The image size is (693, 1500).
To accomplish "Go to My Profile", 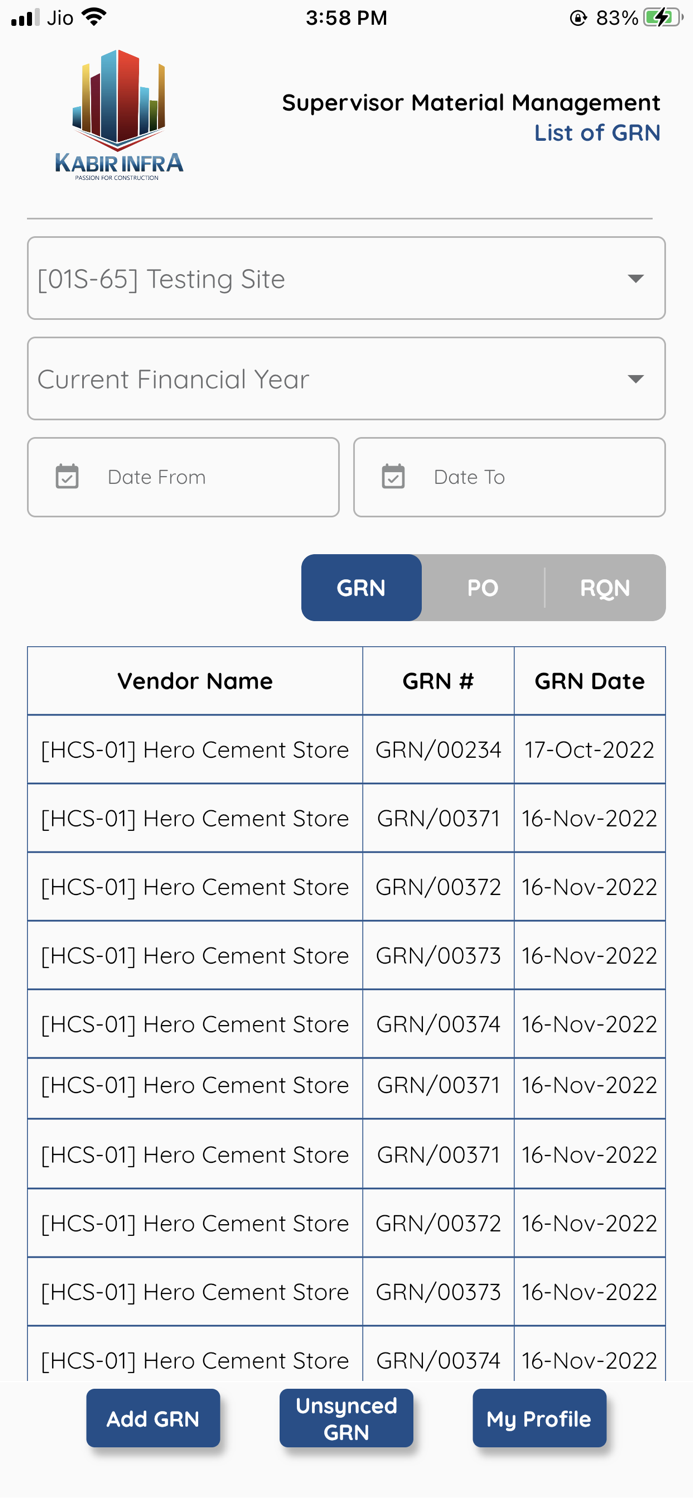I will coord(539,1418).
